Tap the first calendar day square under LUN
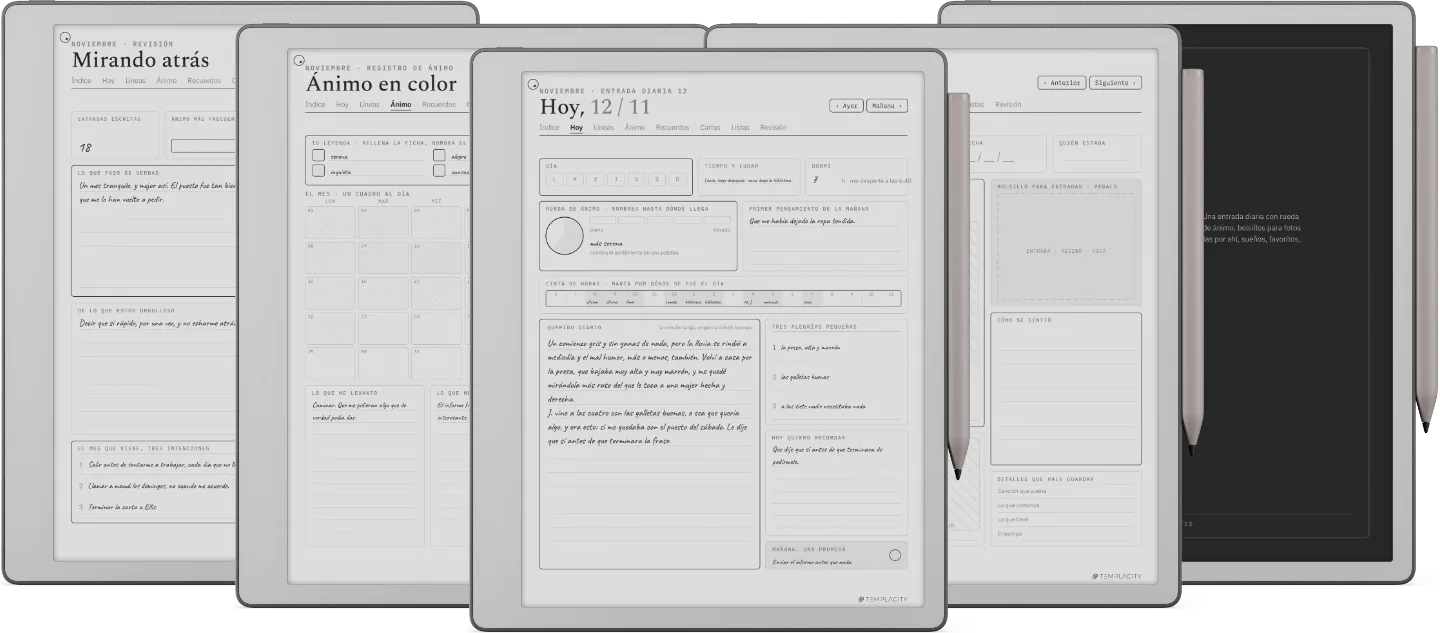Screen dimensions: 1440x633 [x=330, y=222]
